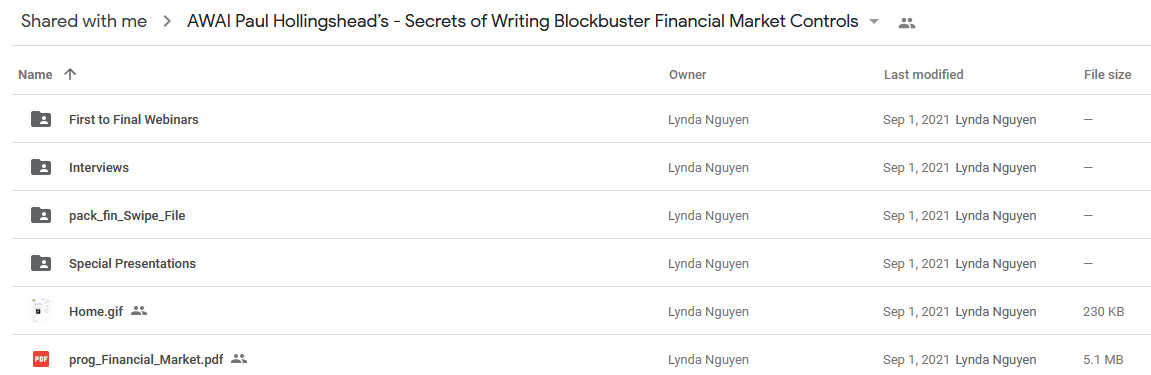Expand the folder title dropdown arrow
Image resolution: width=1151 pixels, height=375 pixels.
(x=874, y=22)
